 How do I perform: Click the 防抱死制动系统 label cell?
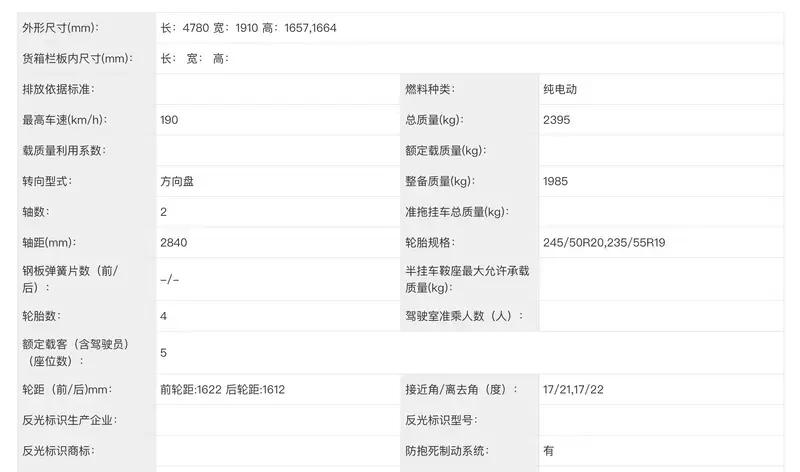click(x=447, y=451)
